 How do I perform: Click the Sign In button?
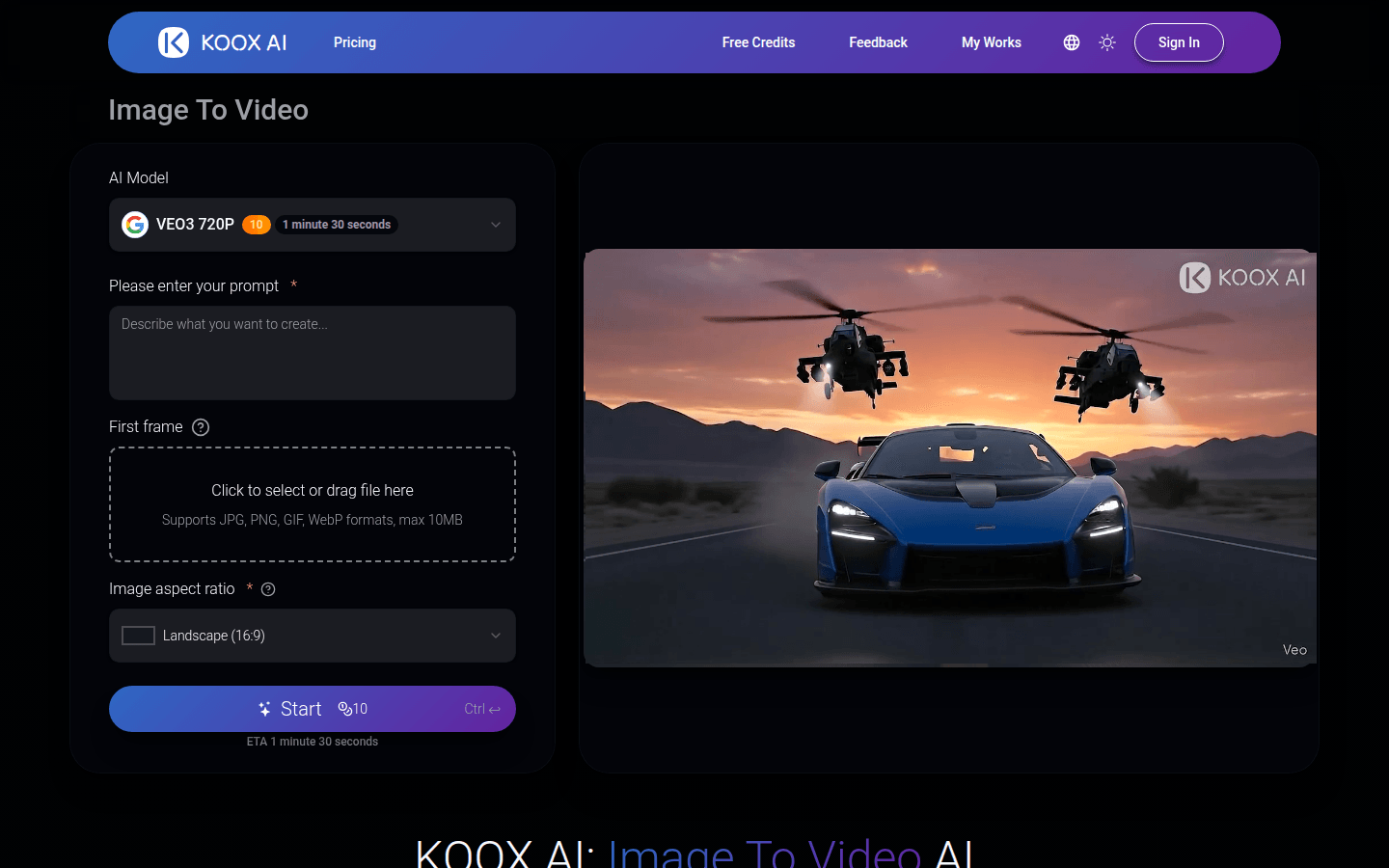1179,42
